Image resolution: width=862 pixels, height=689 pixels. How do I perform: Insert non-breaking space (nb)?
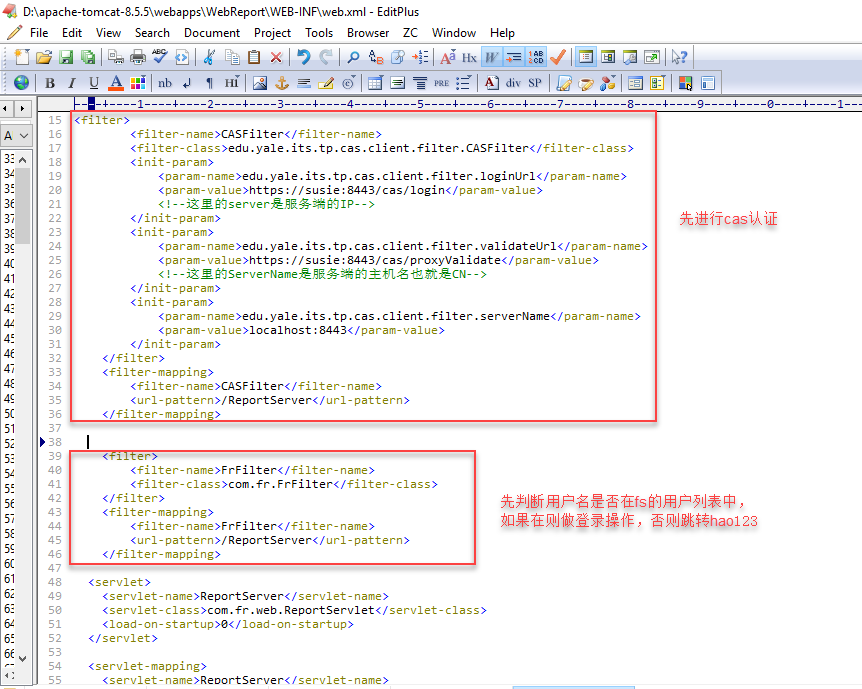click(165, 83)
